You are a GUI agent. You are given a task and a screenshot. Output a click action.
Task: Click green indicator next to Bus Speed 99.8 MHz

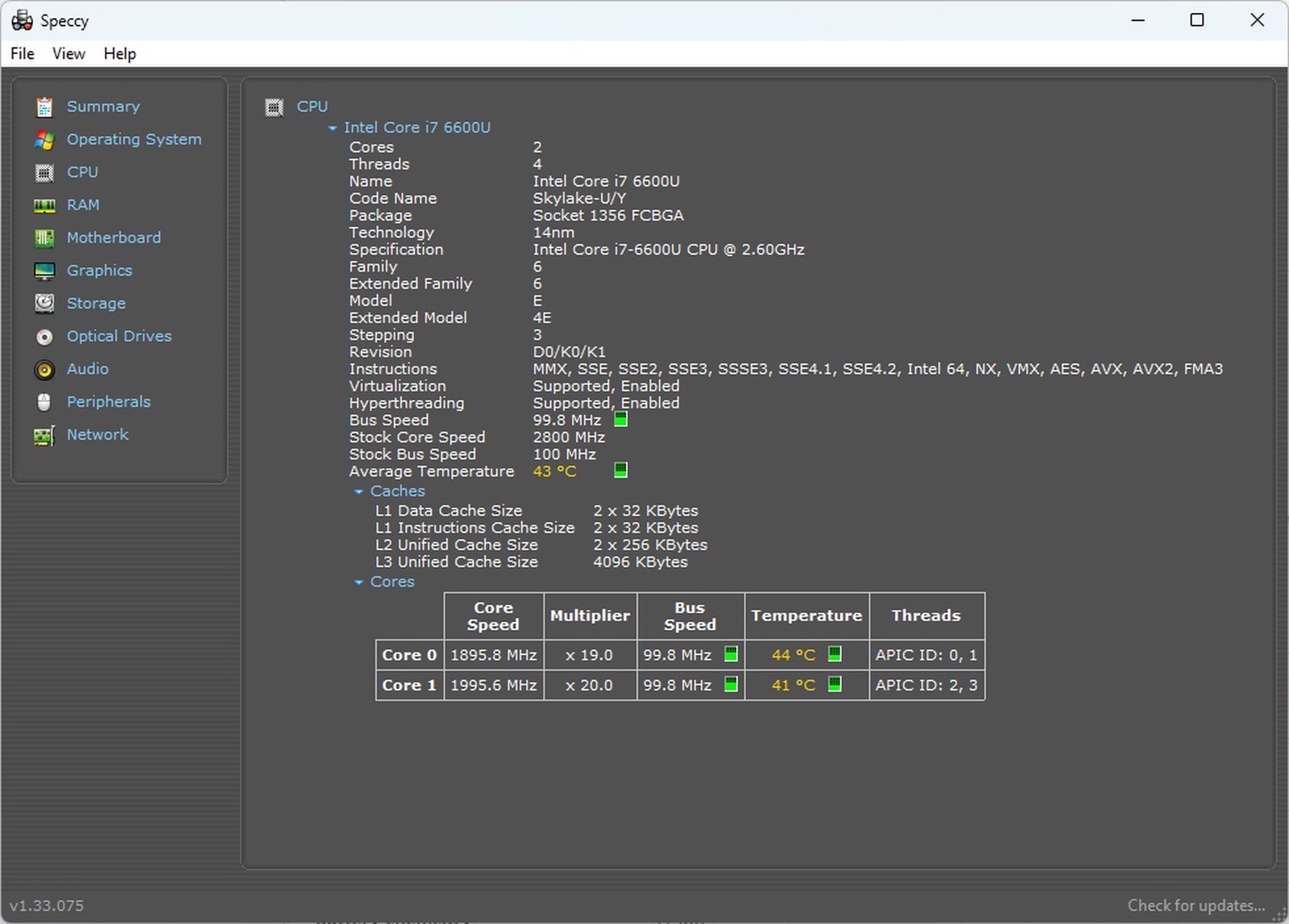(x=620, y=420)
